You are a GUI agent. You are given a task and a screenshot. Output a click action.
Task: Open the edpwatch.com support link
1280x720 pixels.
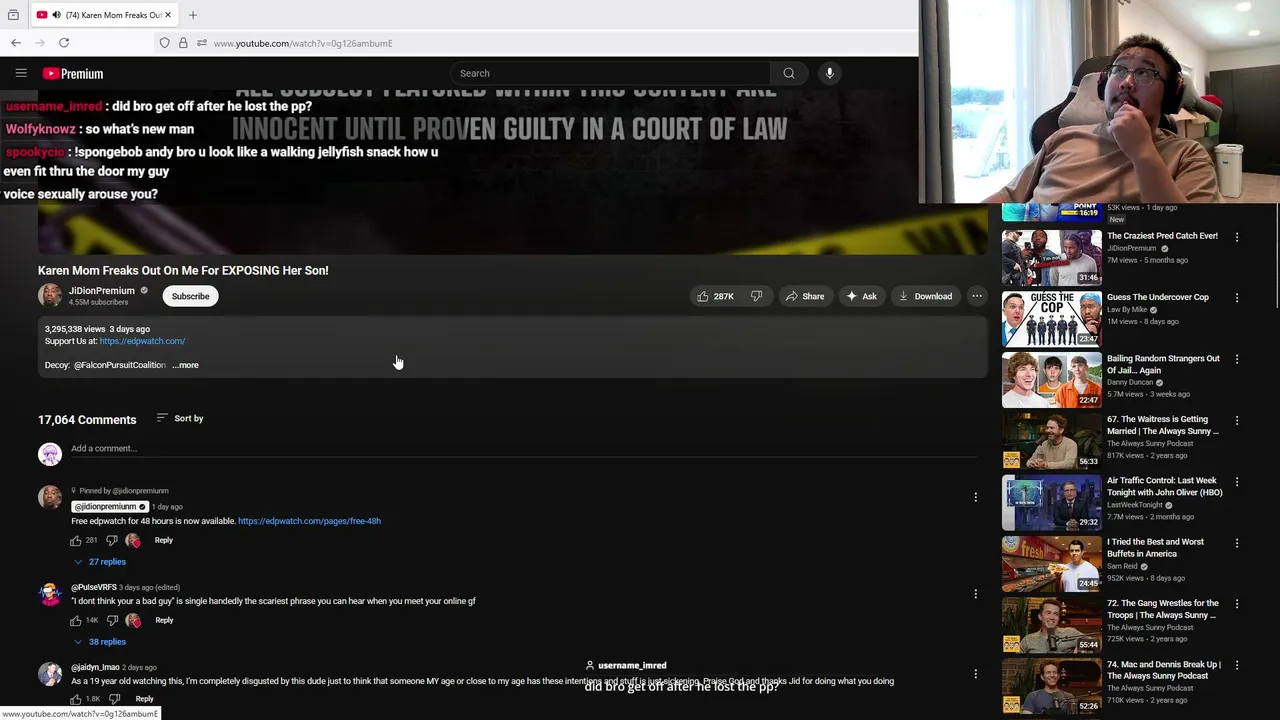pyautogui.click(x=142, y=341)
